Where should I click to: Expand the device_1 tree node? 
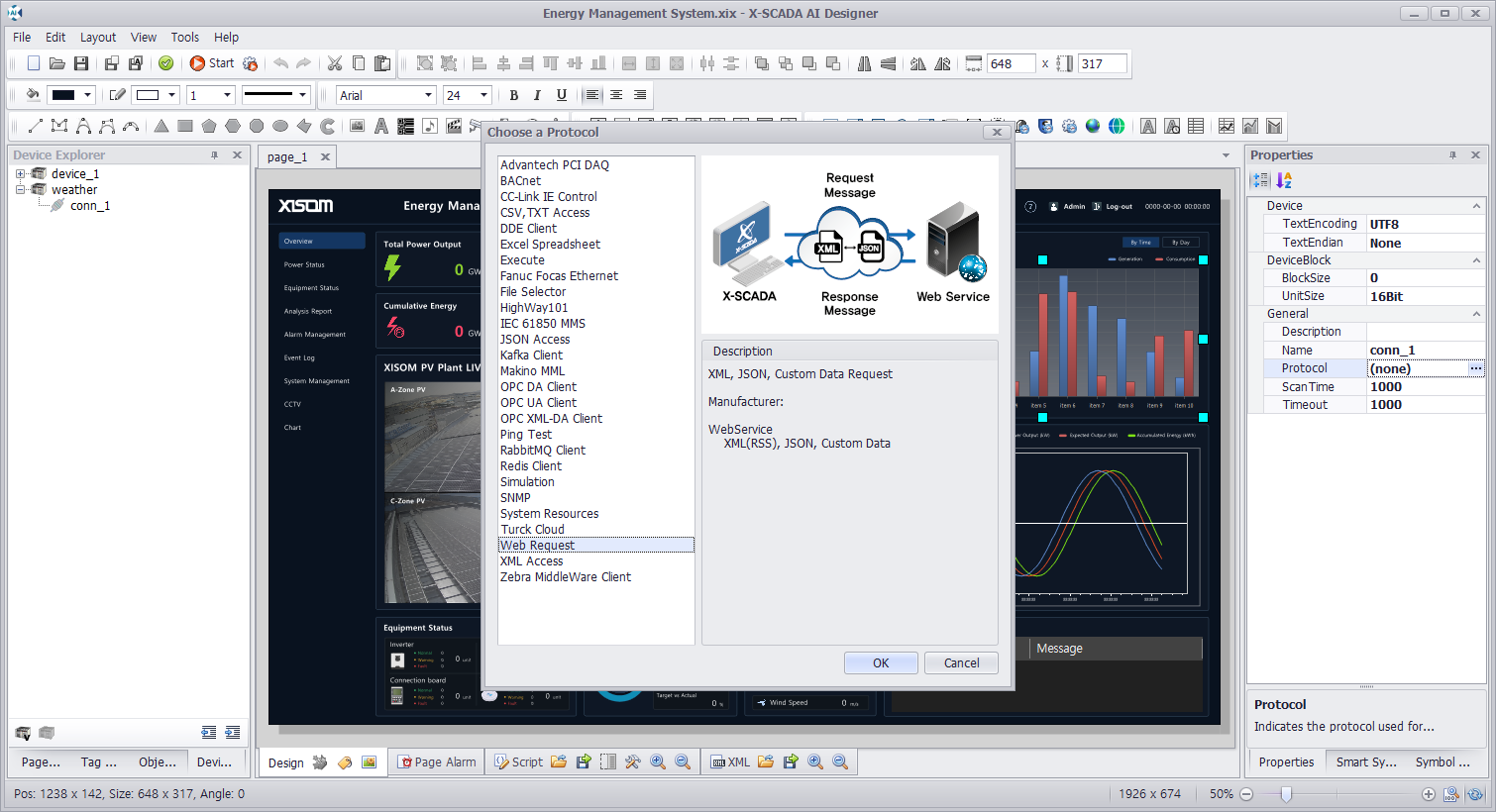20,173
